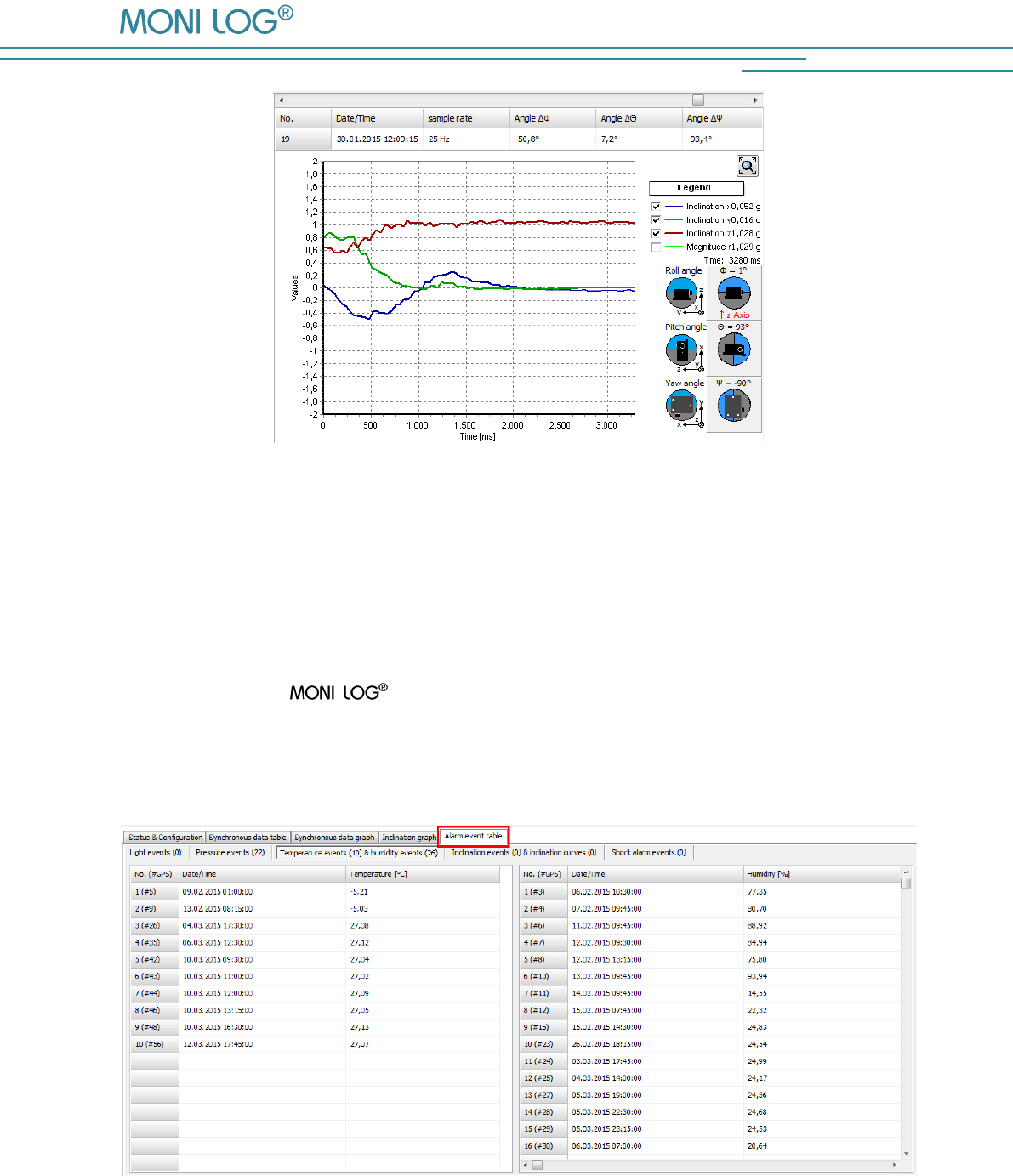The image size is (1013, 1176).
Task: Click the Angle ΔΨ column header
Action: 722,118
